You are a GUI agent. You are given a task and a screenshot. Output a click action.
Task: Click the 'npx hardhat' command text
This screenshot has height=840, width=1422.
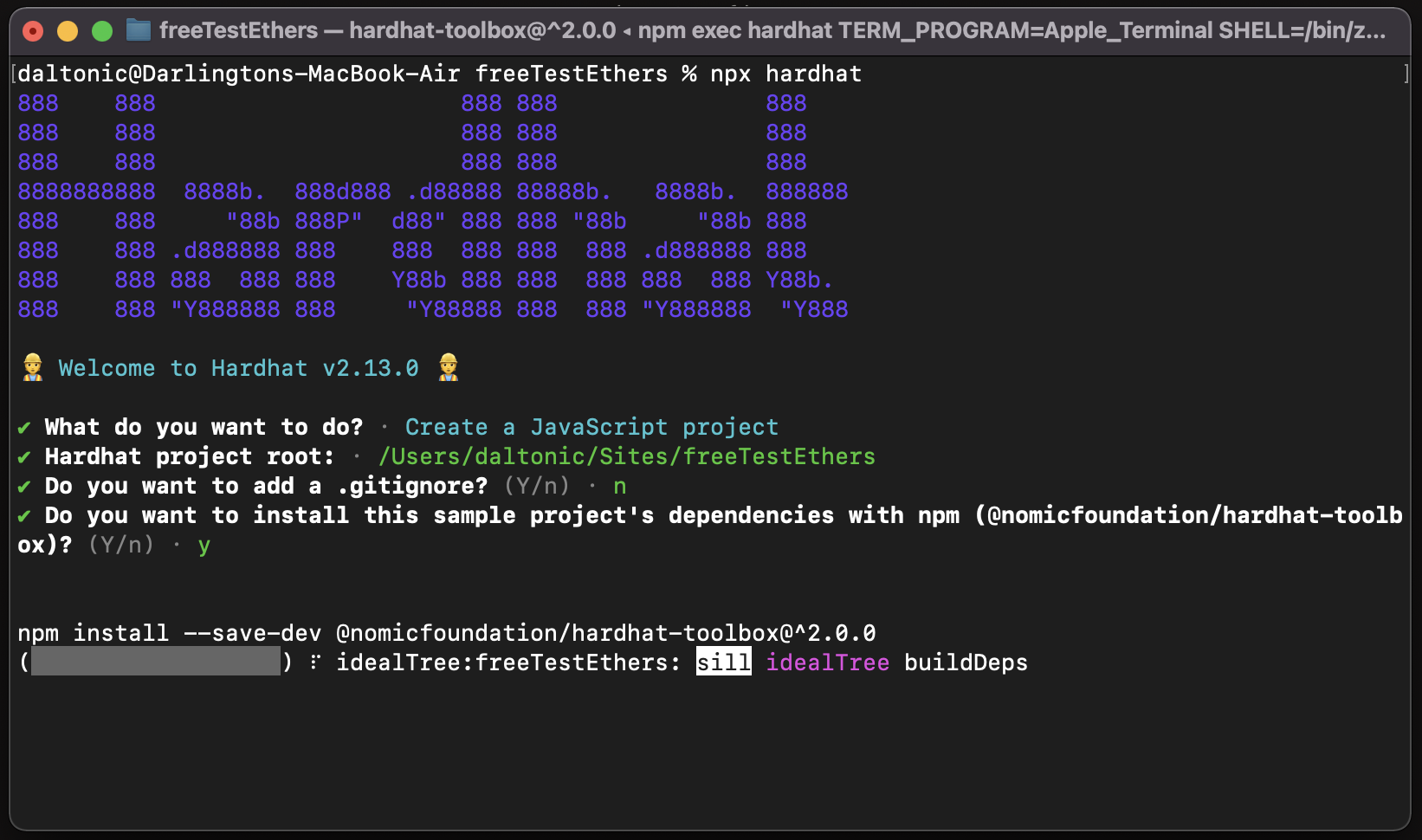[786, 74]
